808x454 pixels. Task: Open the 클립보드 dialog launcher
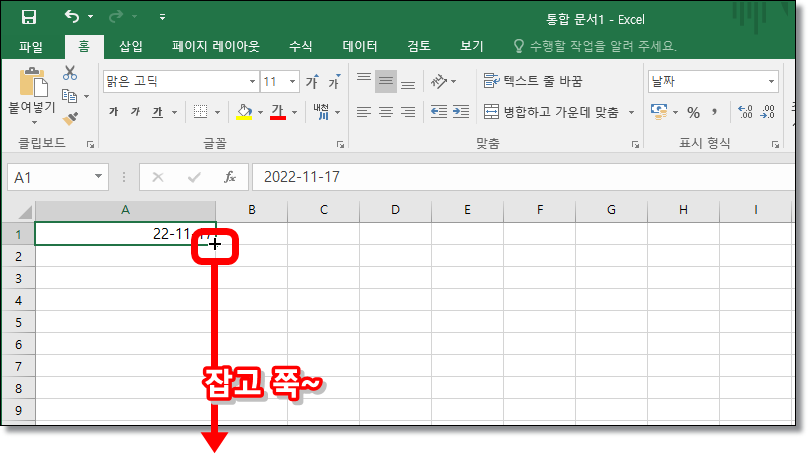(x=91, y=145)
